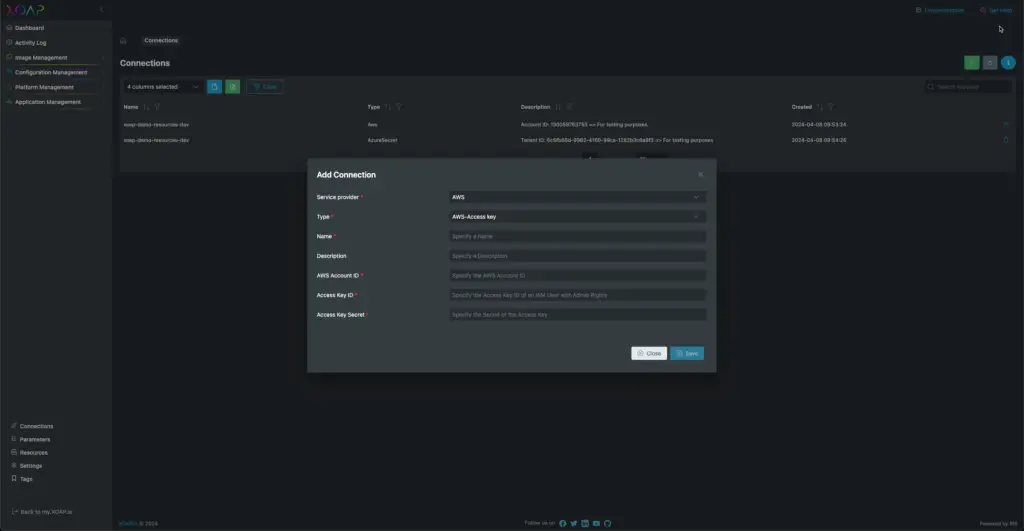This screenshot has width=1024, height=531.
Task: Click the AzureSecret type cell
Action: [x=382, y=140]
